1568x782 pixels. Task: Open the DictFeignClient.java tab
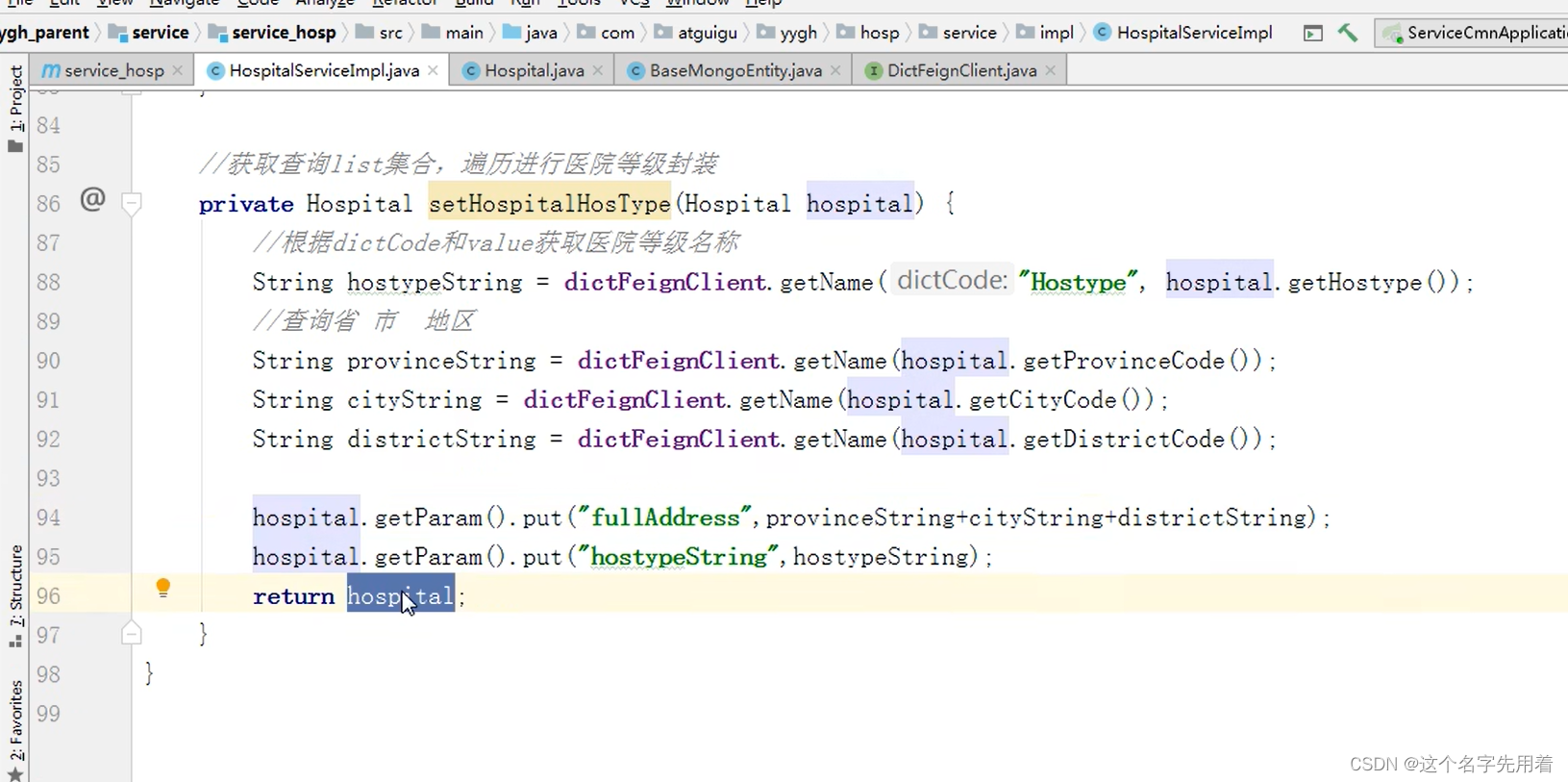961,70
